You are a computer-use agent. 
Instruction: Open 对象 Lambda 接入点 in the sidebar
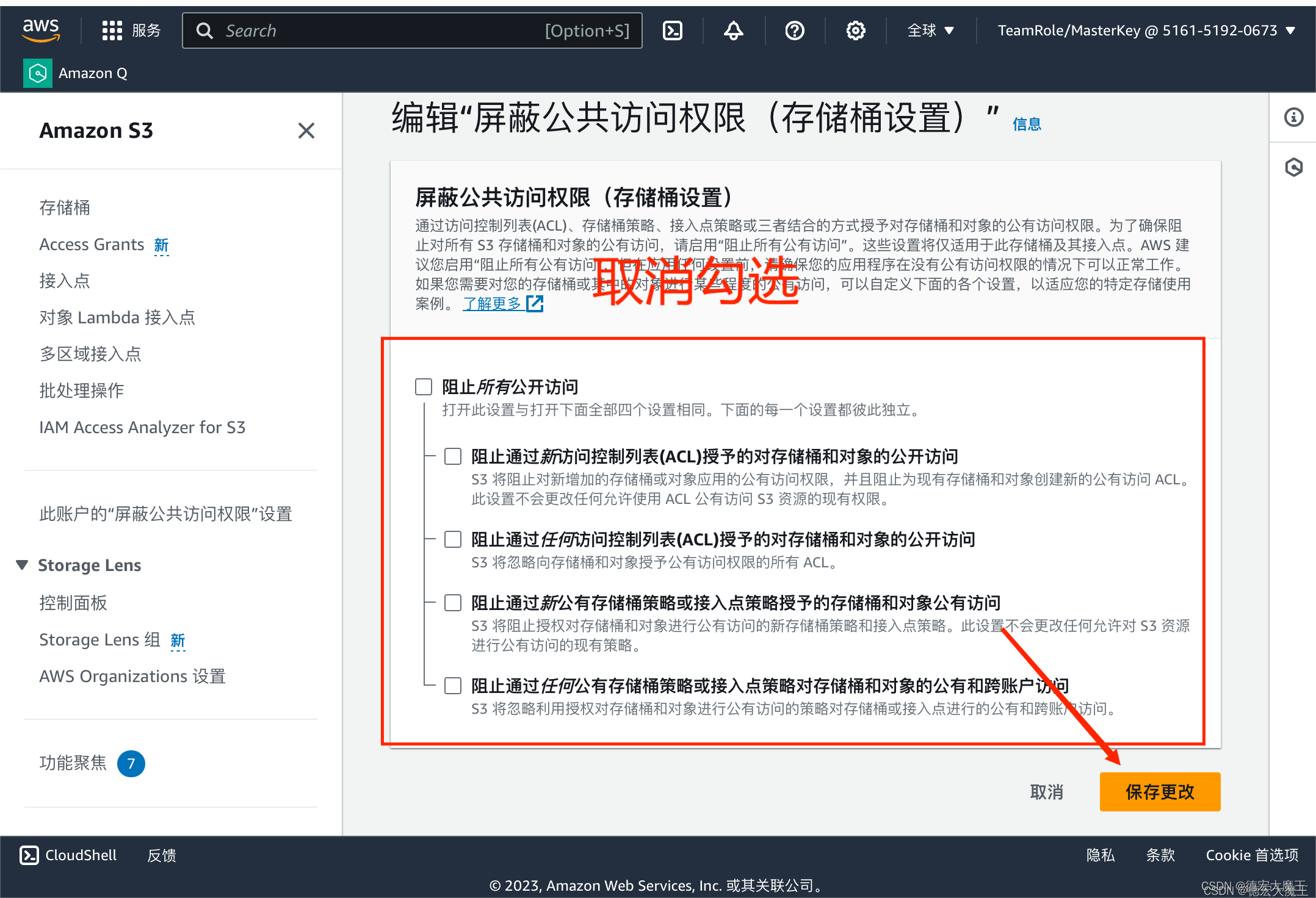pos(117,317)
